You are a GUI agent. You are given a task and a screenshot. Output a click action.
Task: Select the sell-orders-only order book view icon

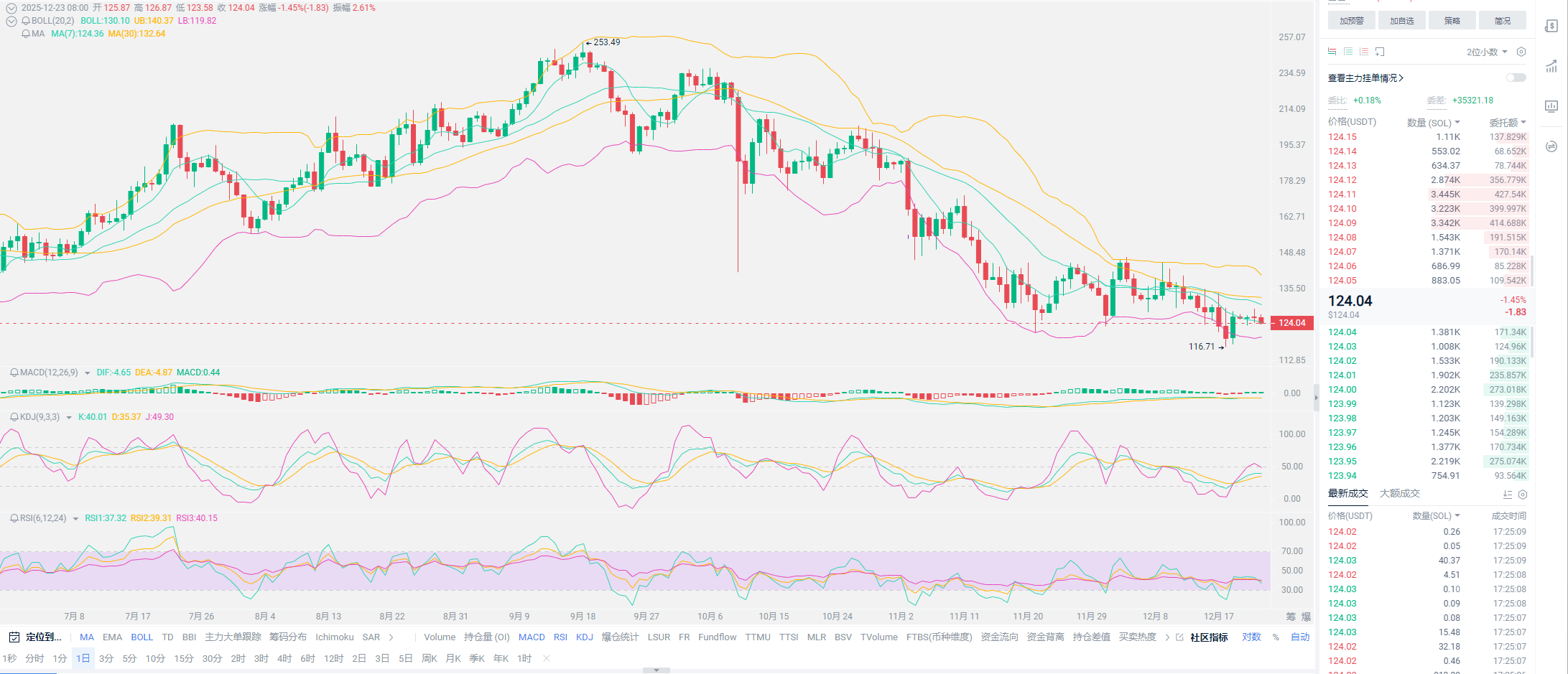pos(1364,52)
